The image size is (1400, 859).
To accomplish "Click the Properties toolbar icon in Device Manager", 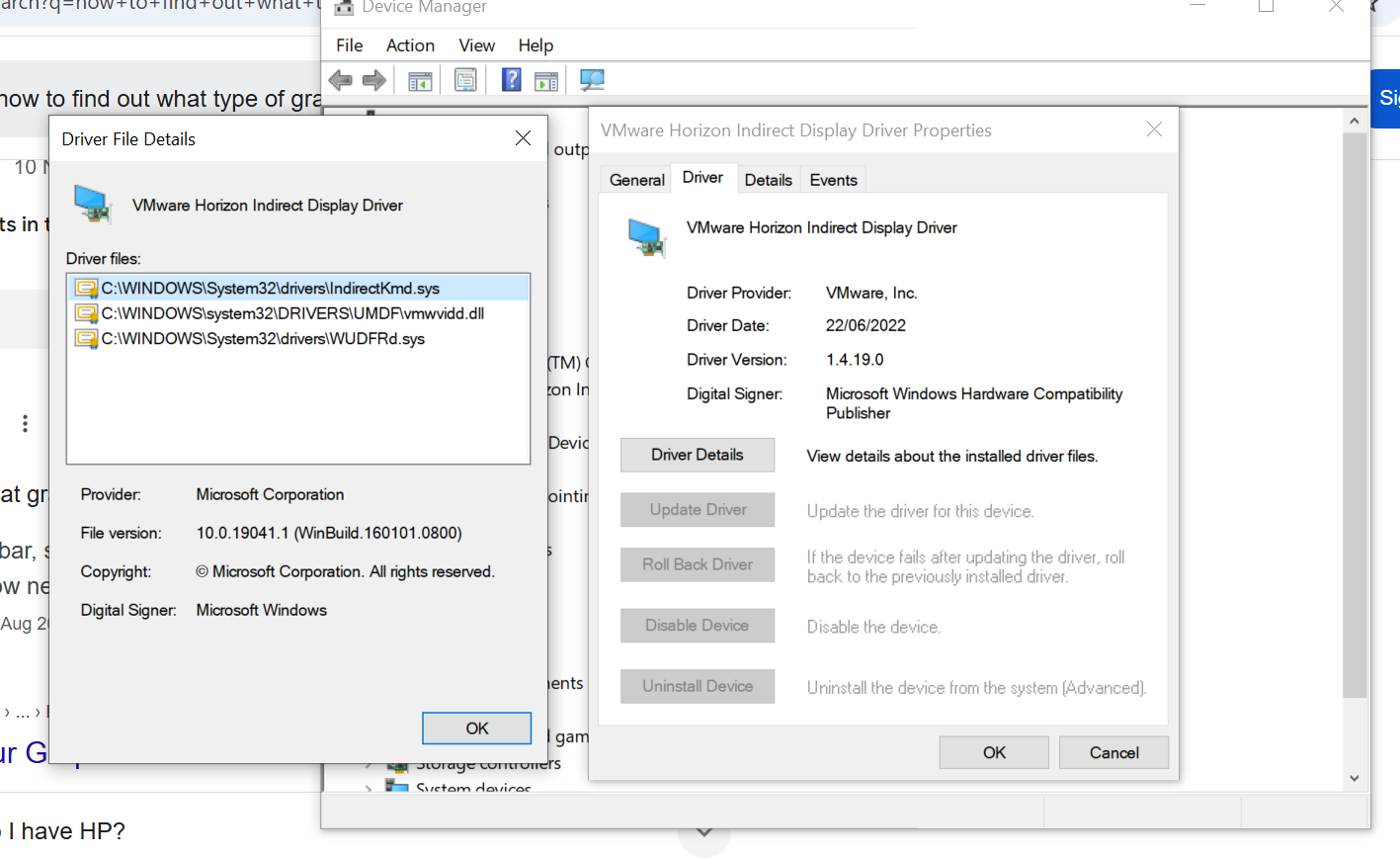I will (465, 80).
